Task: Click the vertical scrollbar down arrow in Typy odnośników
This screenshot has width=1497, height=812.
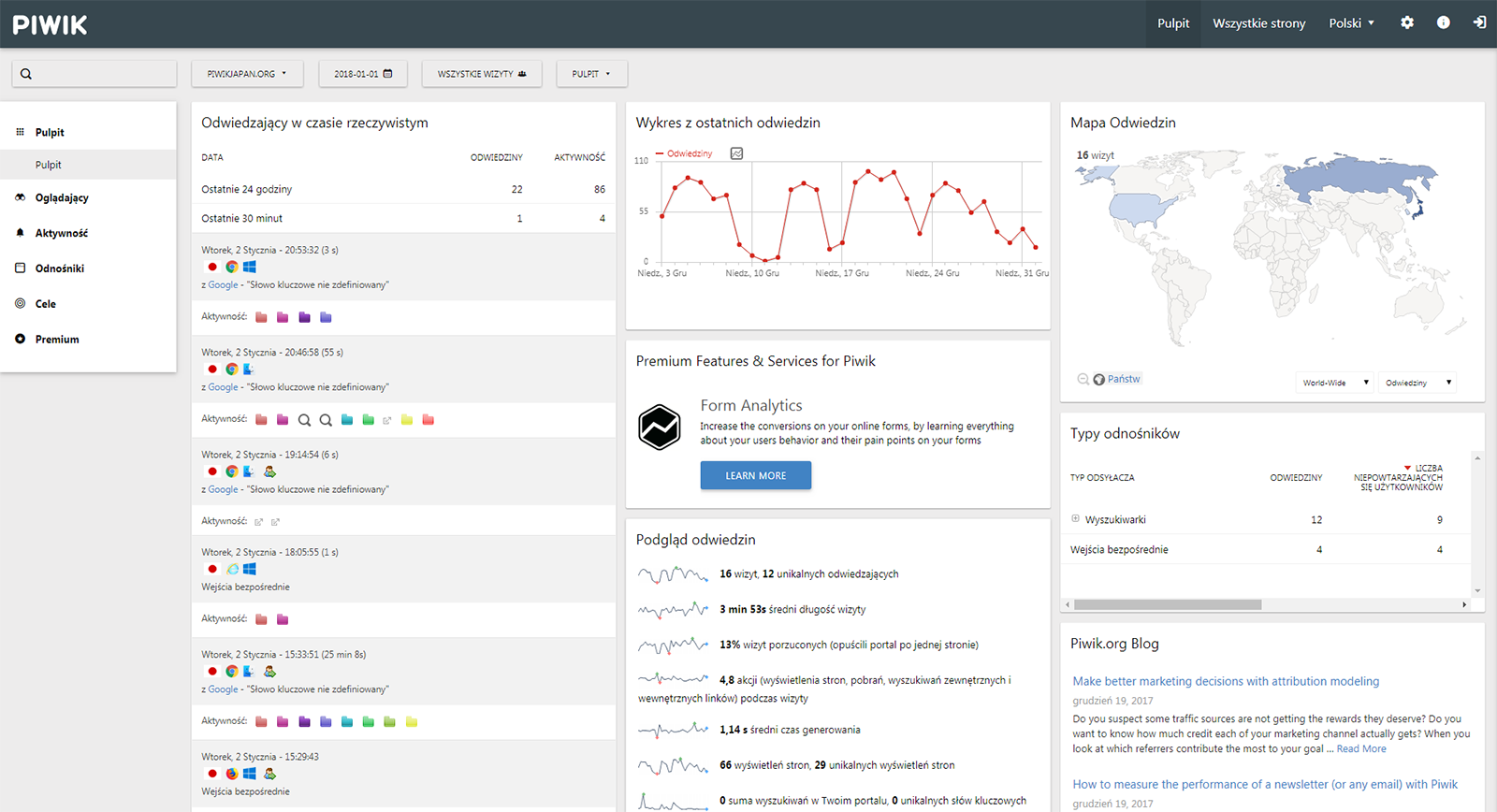Action: point(1477,591)
